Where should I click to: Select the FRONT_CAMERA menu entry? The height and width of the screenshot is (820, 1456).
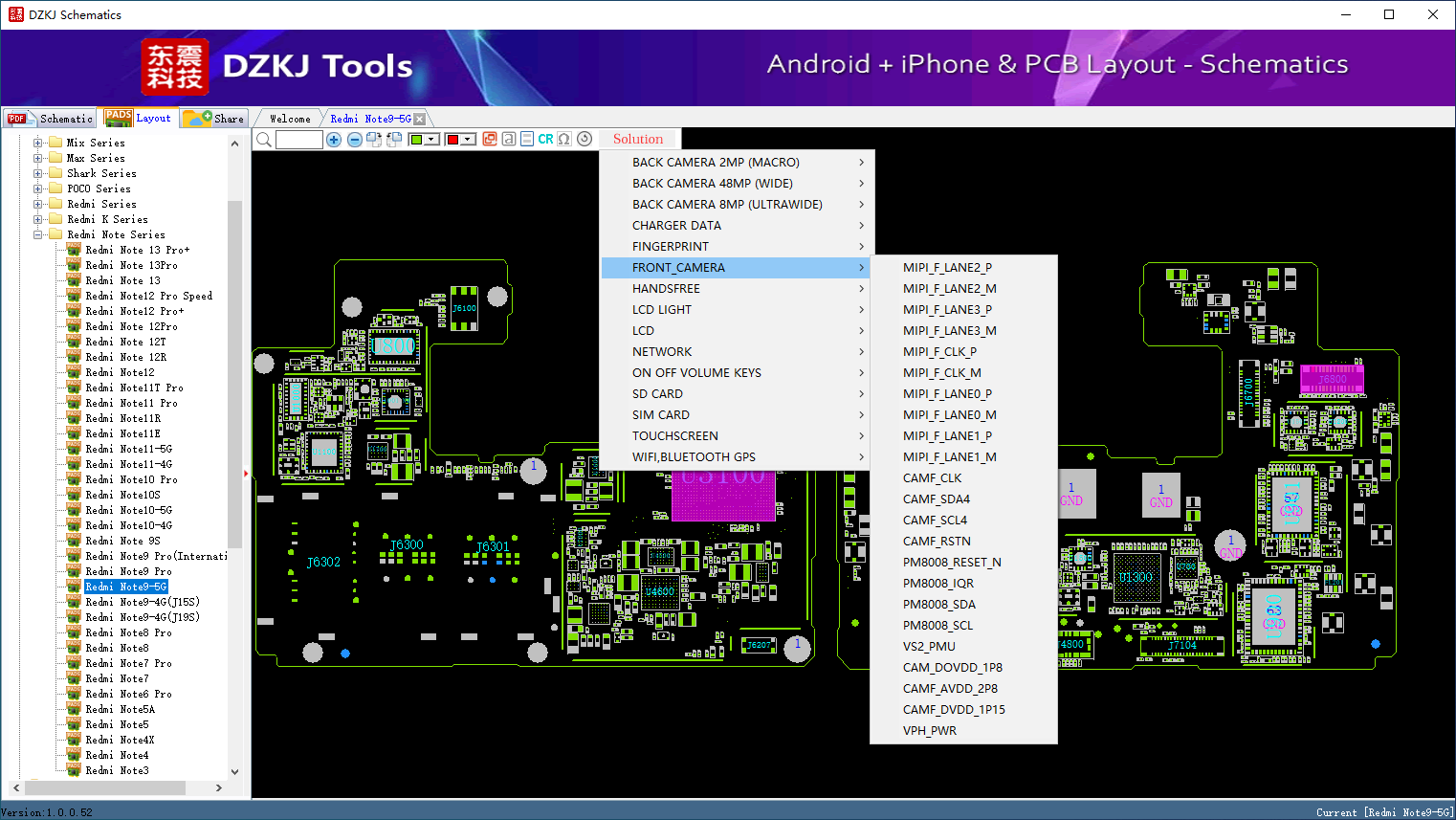[737, 268]
